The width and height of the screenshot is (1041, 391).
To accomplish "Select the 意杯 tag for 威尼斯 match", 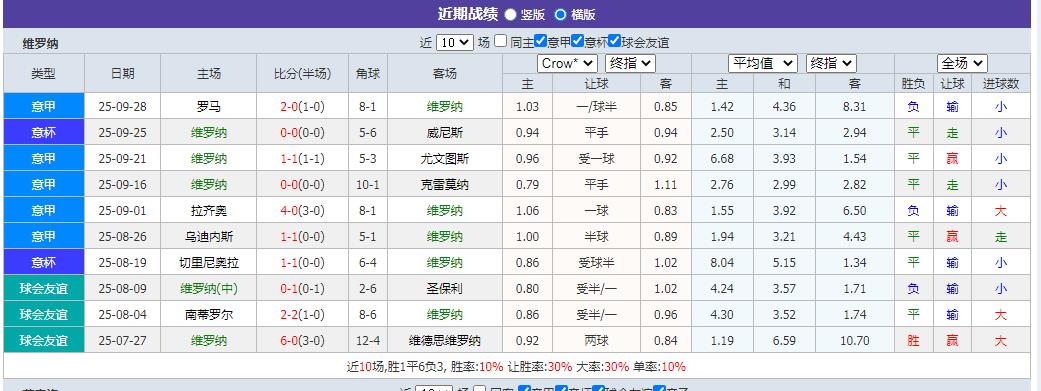I will tap(44, 133).
